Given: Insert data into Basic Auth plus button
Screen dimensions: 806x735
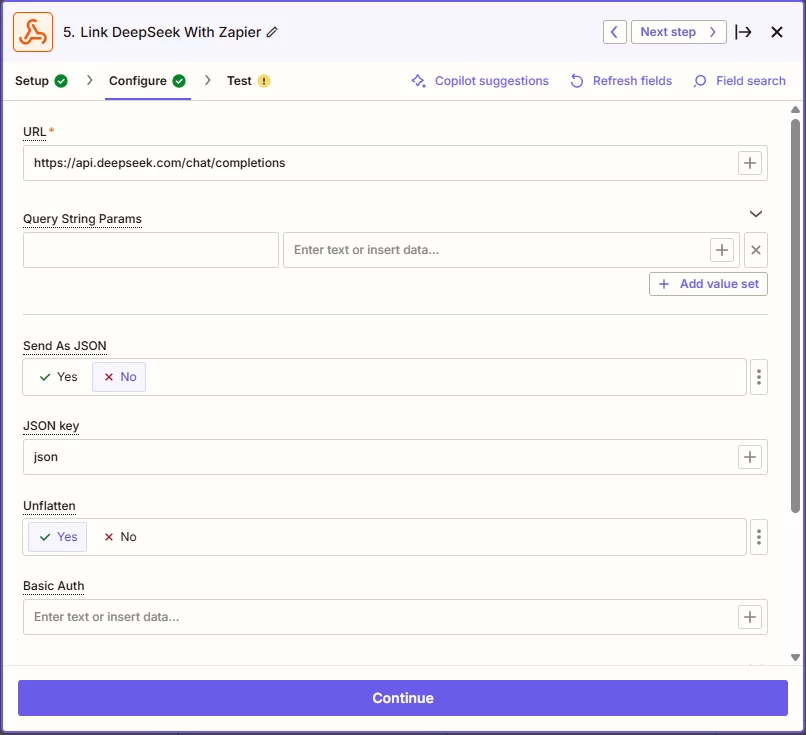Looking at the screenshot, I should pyautogui.click(x=749, y=617).
